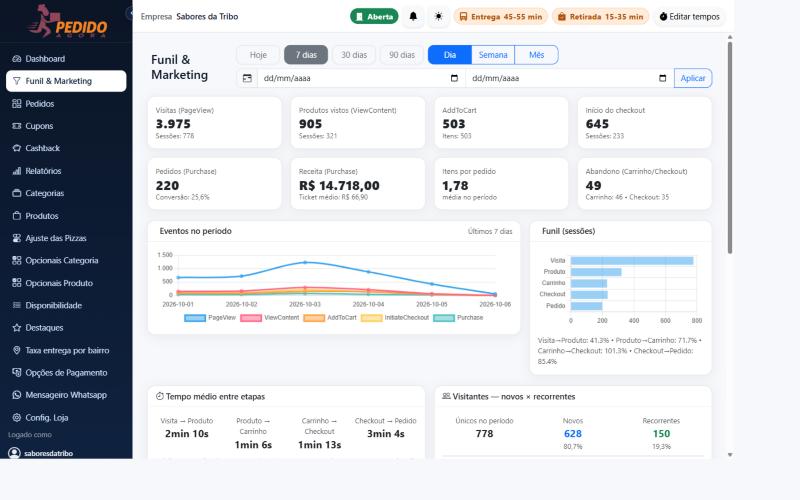
Task: Click the Disponibilidade list icon
Action: 17,306
